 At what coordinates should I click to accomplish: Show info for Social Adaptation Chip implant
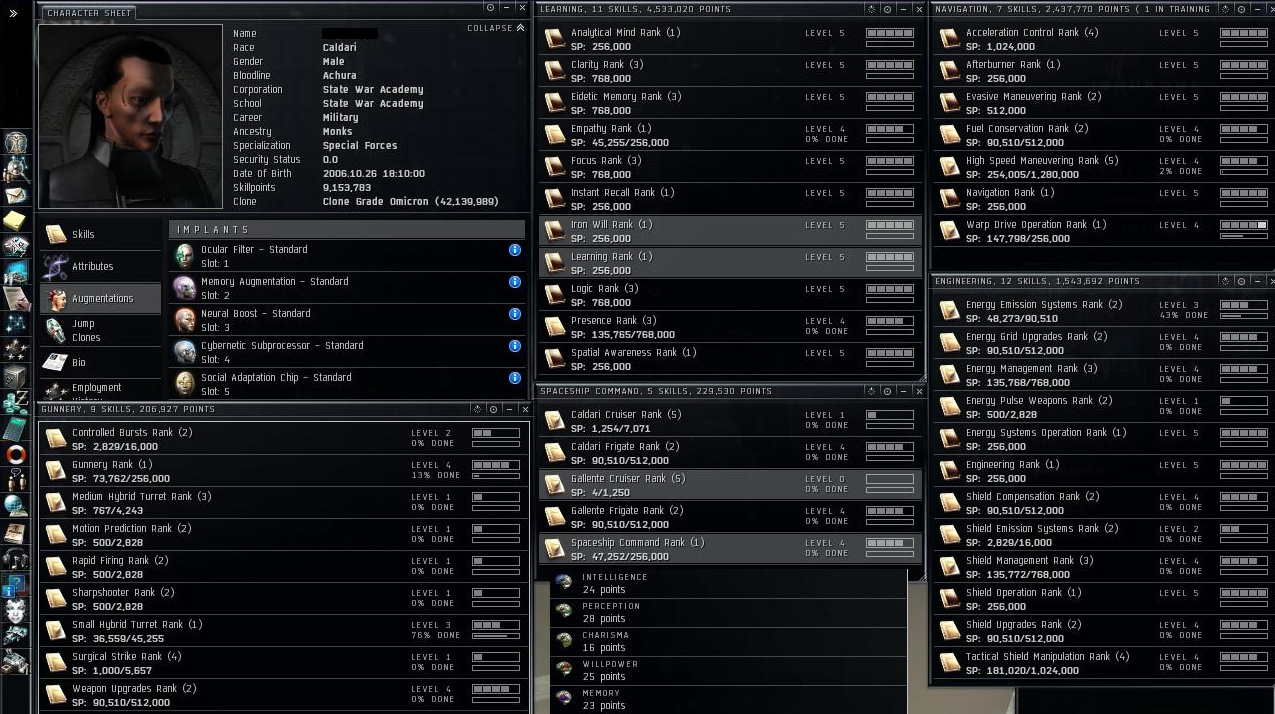[515, 378]
